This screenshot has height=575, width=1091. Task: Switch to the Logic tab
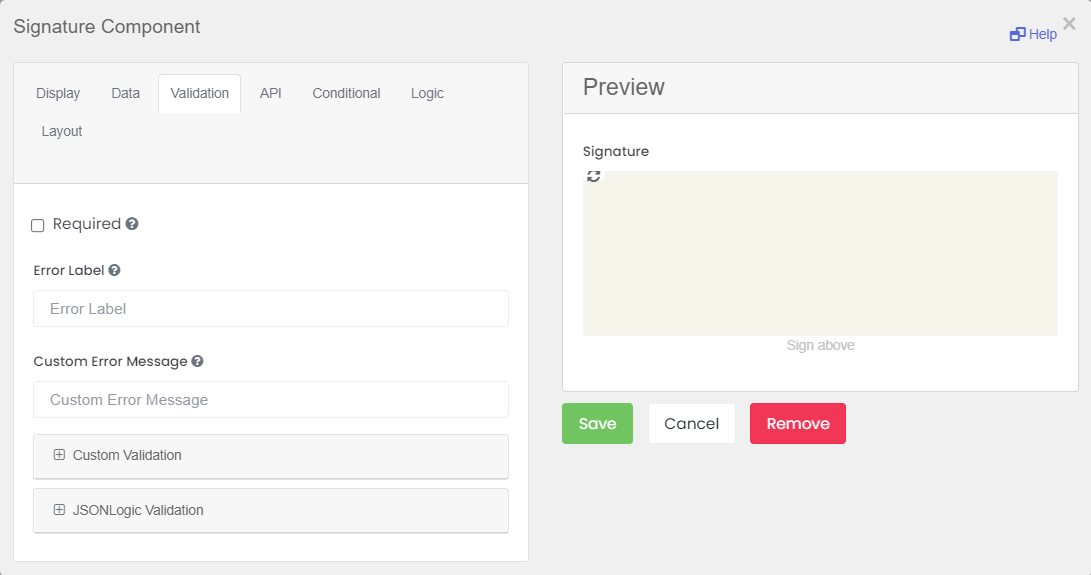click(427, 93)
